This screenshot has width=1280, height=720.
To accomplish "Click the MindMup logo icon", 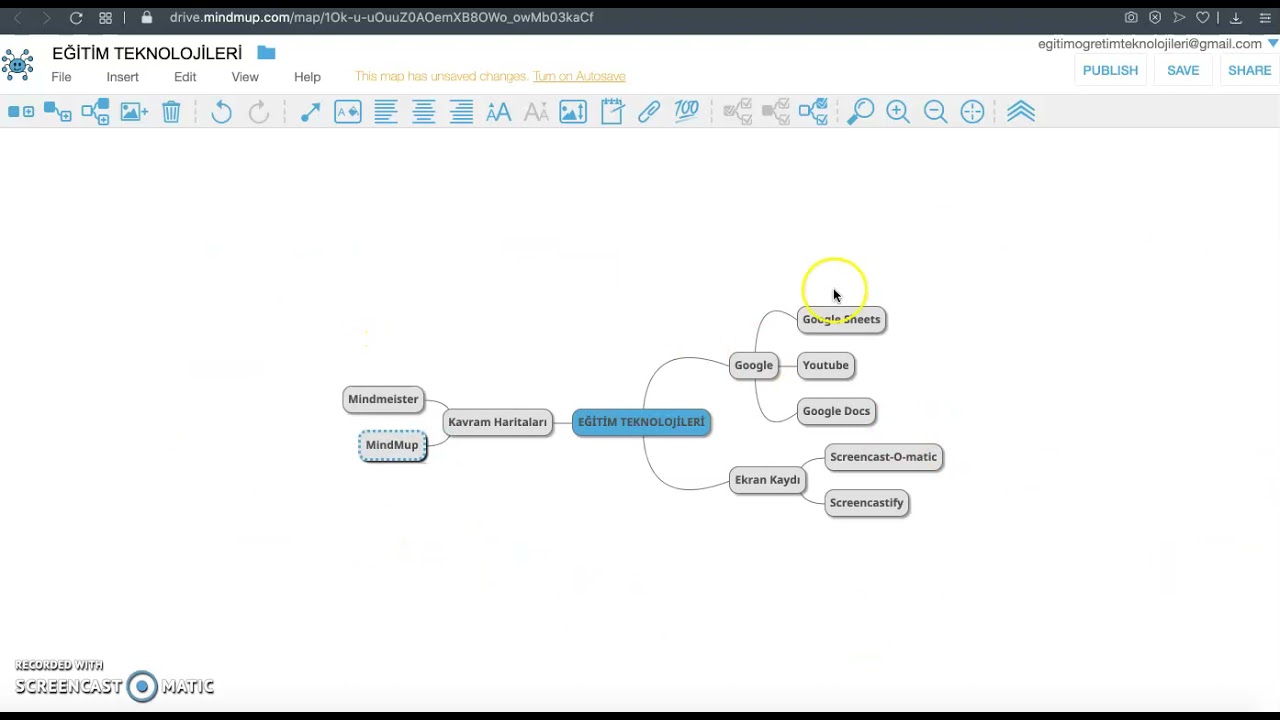I will click(17, 64).
